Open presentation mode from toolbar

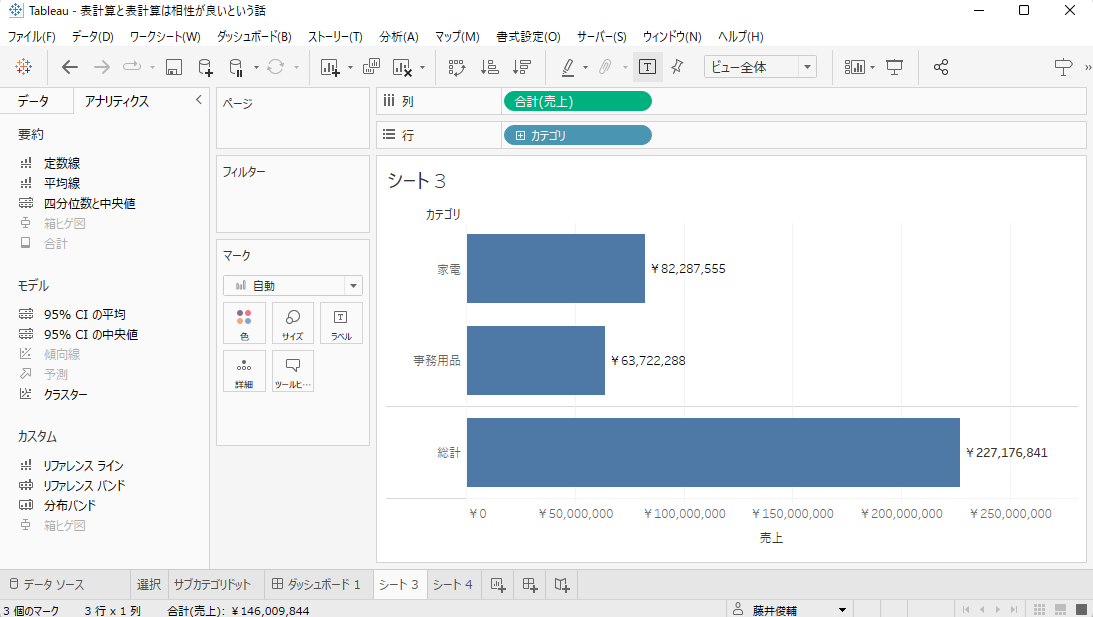click(895, 67)
